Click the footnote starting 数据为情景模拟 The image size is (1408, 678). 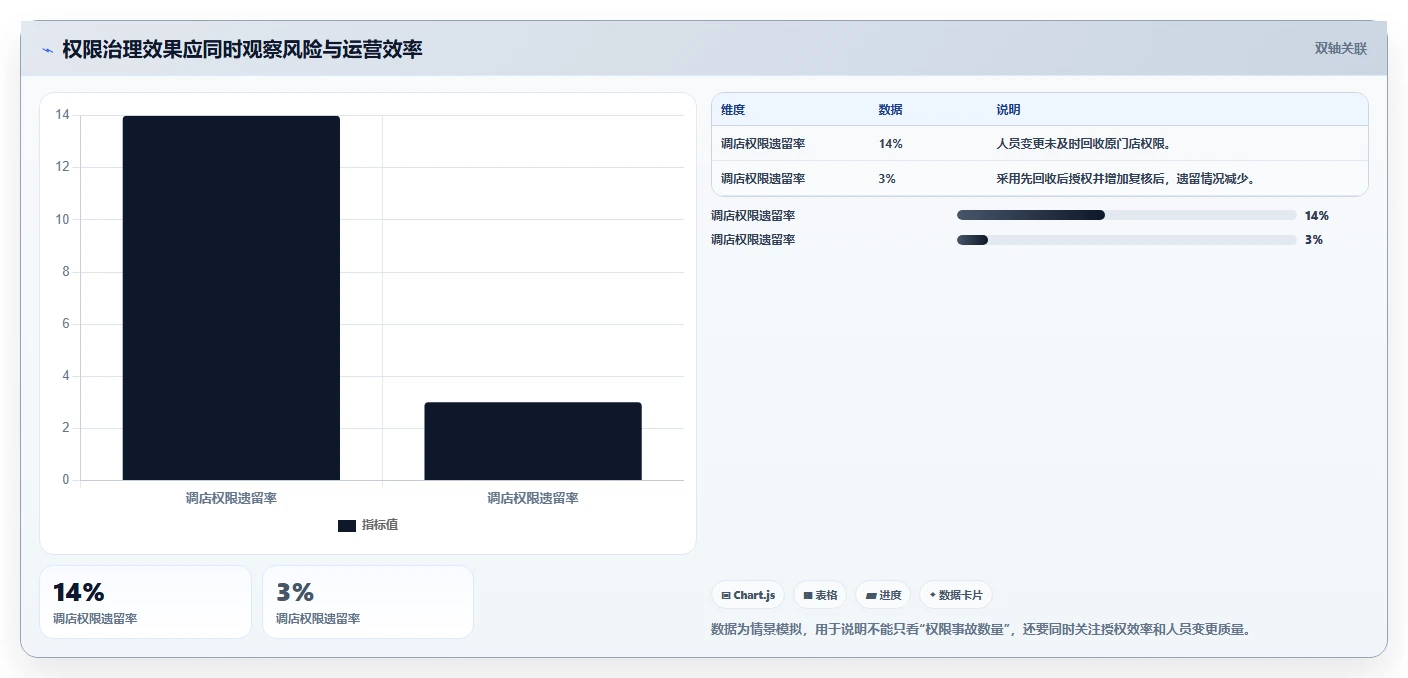click(x=981, y=629)
